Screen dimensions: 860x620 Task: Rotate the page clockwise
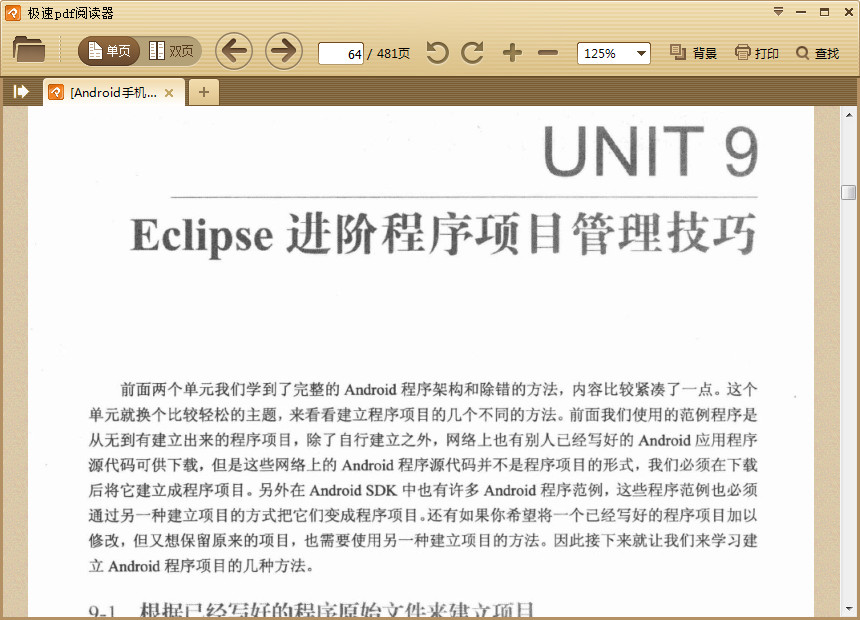[473, 53]
